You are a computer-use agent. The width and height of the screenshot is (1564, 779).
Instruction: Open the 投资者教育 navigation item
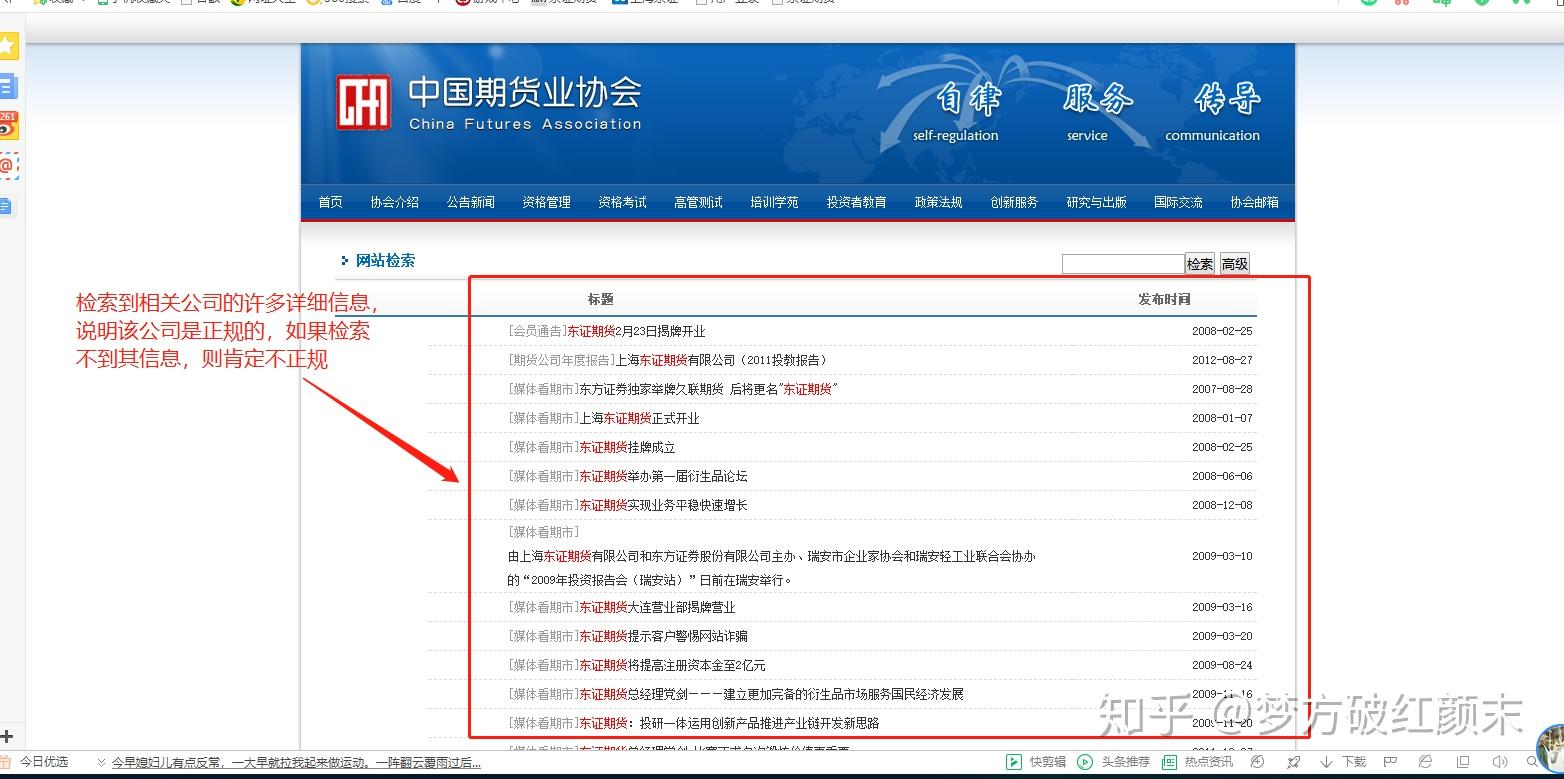pos(856,202)
